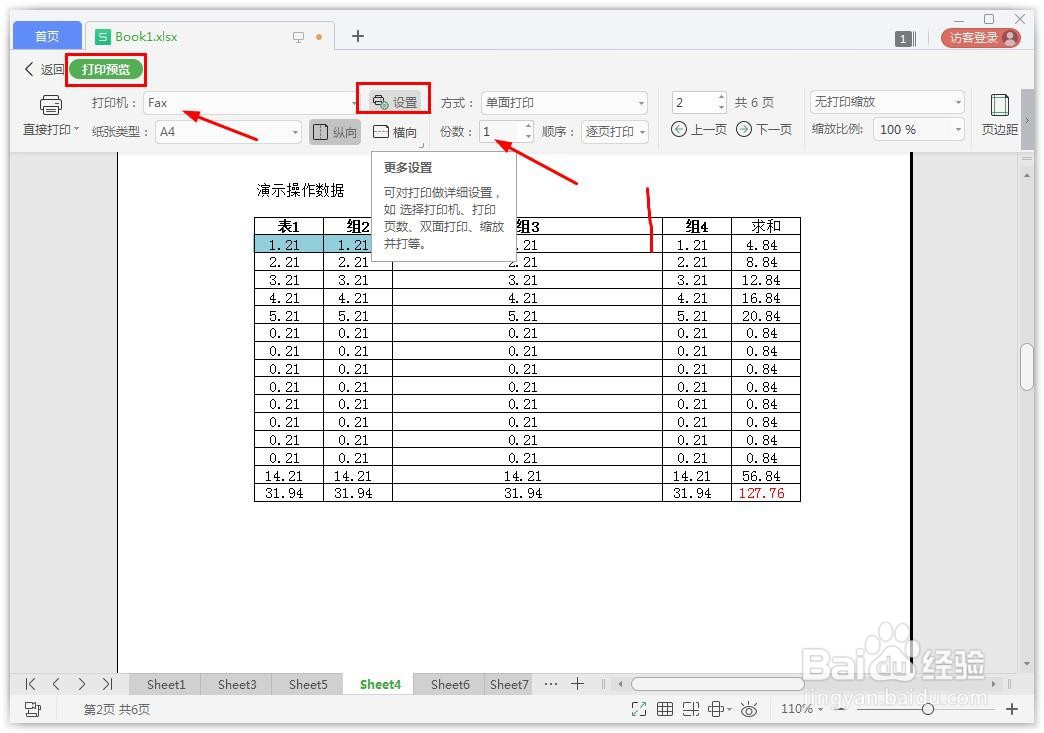Increase 份数 copies with stepper arrow
The width and height of the screenshot is (1044, 733).
pos(527,126)
